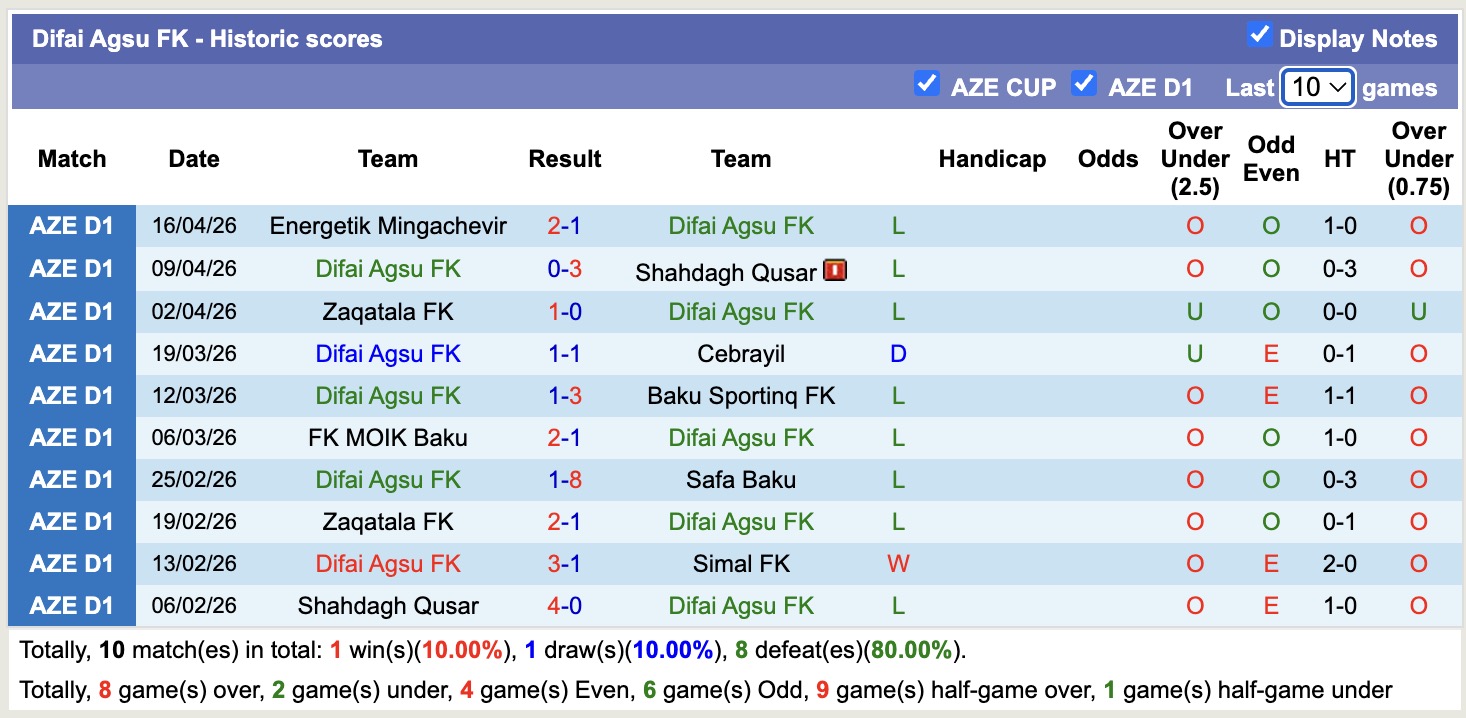1466x718 pixels.
Task: Click the Over Under (2.5) column header
Action: tap(1195, 159)
